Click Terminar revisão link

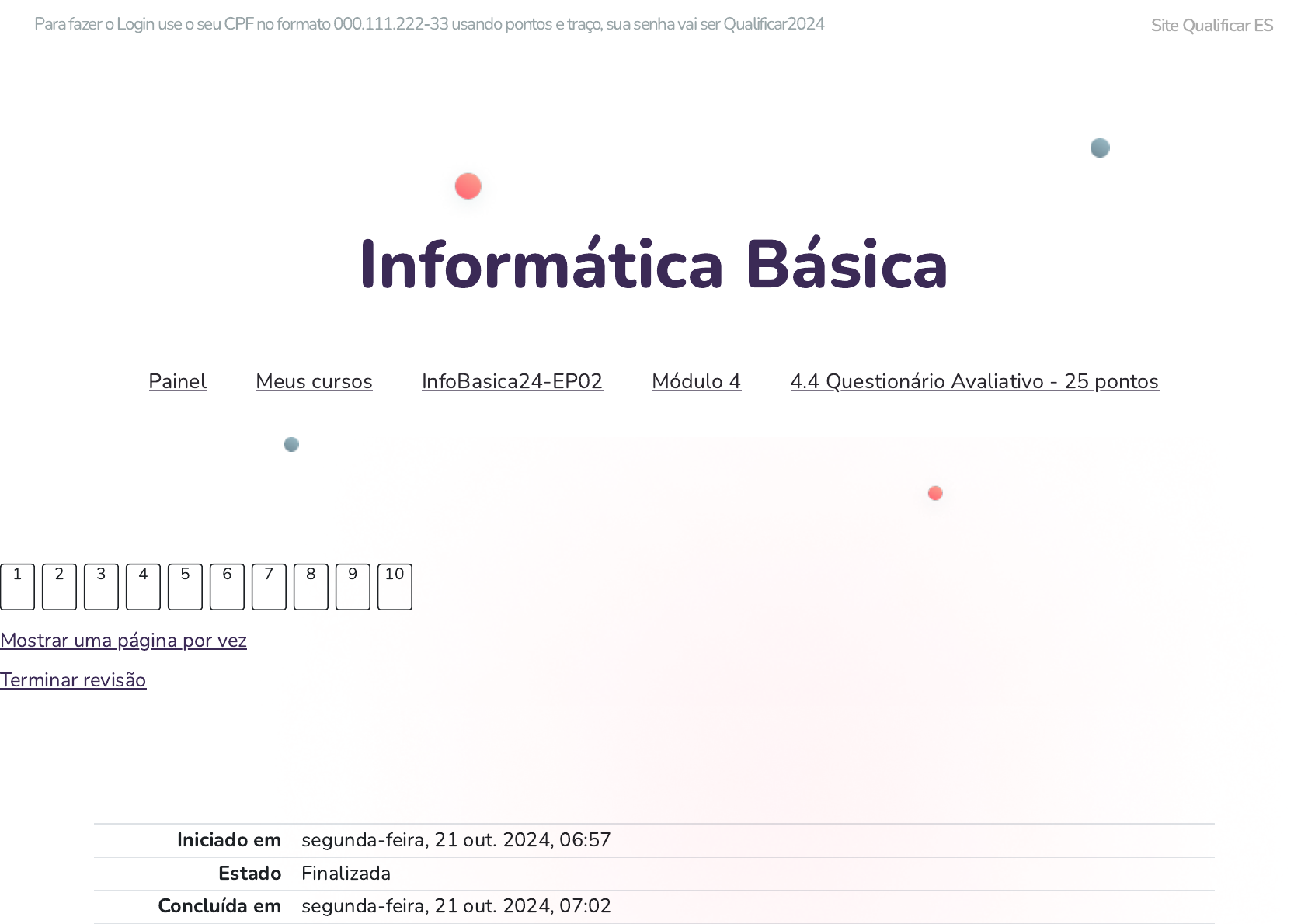tap(73, 680)
